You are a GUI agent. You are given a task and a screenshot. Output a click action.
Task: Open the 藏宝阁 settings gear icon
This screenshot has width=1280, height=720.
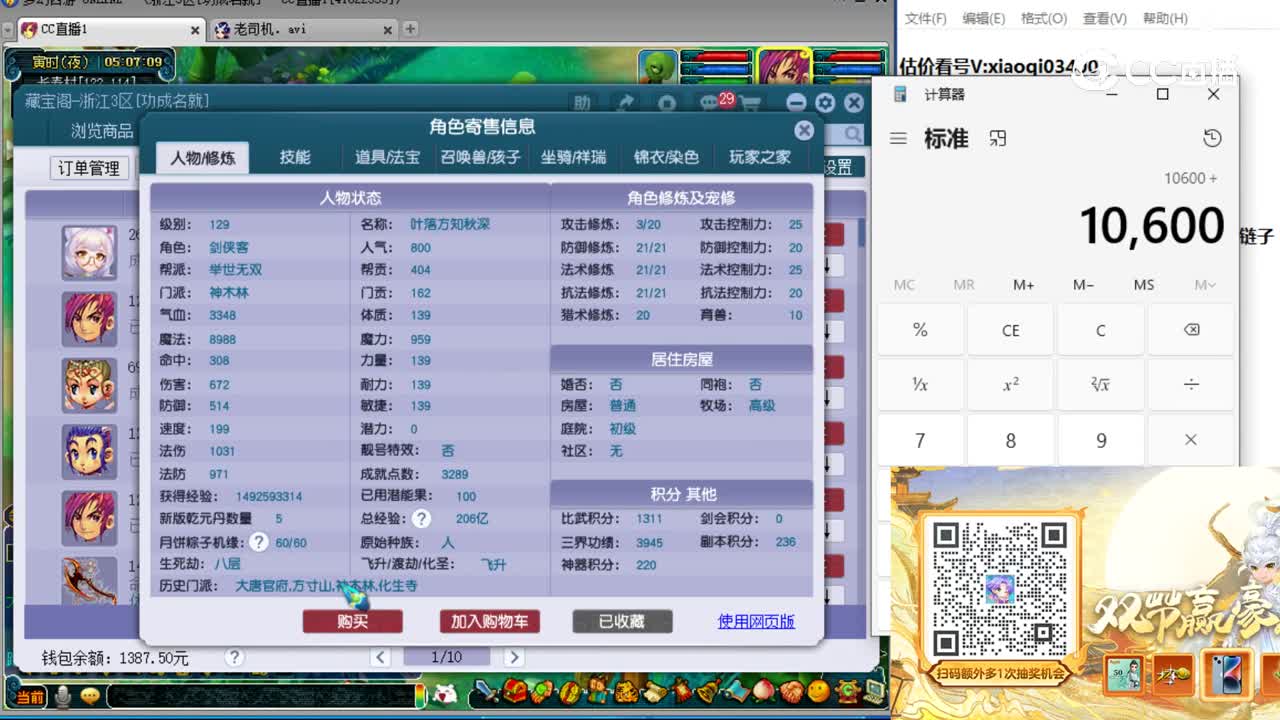coord(825,103)
